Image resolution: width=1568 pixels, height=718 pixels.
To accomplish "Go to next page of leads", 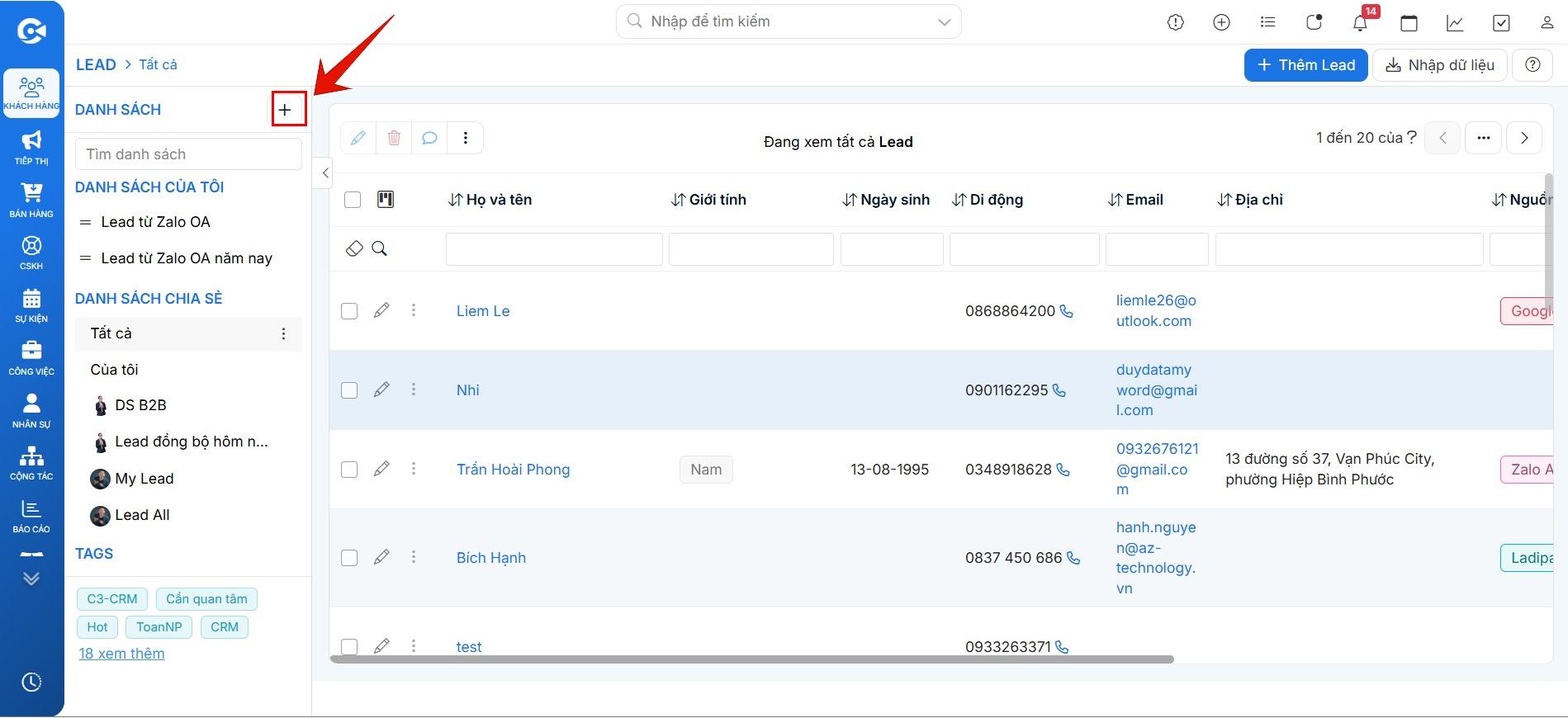I will (1524, 138).
